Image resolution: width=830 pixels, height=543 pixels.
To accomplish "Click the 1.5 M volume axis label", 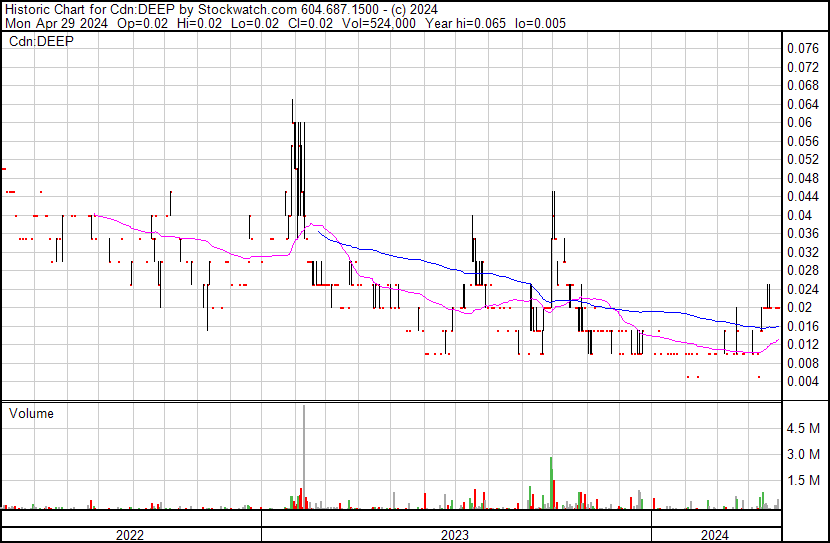I will pyautogui.click(x=803, y=480).
